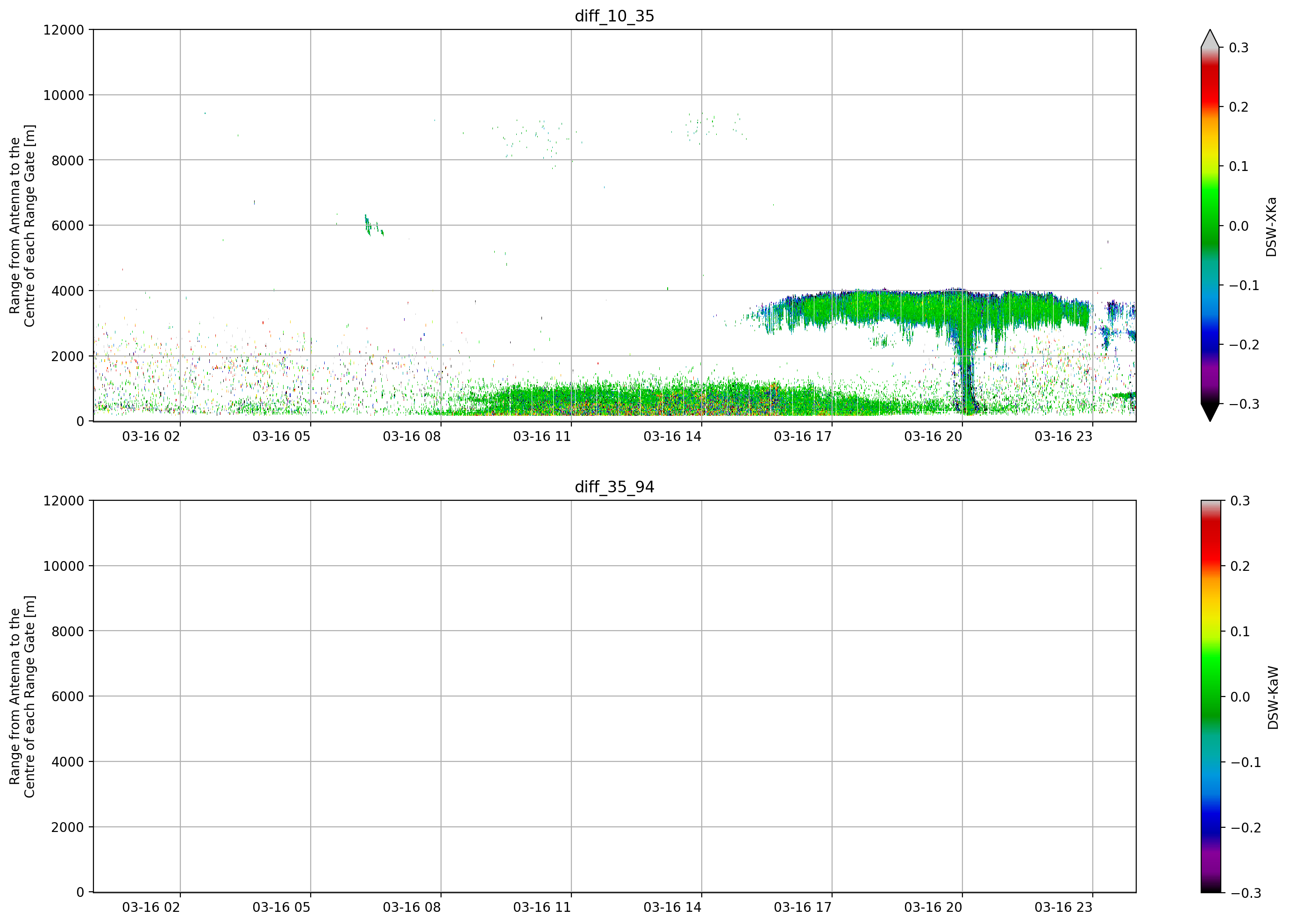Click the bottom plot's range axis label
Viewport: 1289px width, 924px height.
coord(22,696)
